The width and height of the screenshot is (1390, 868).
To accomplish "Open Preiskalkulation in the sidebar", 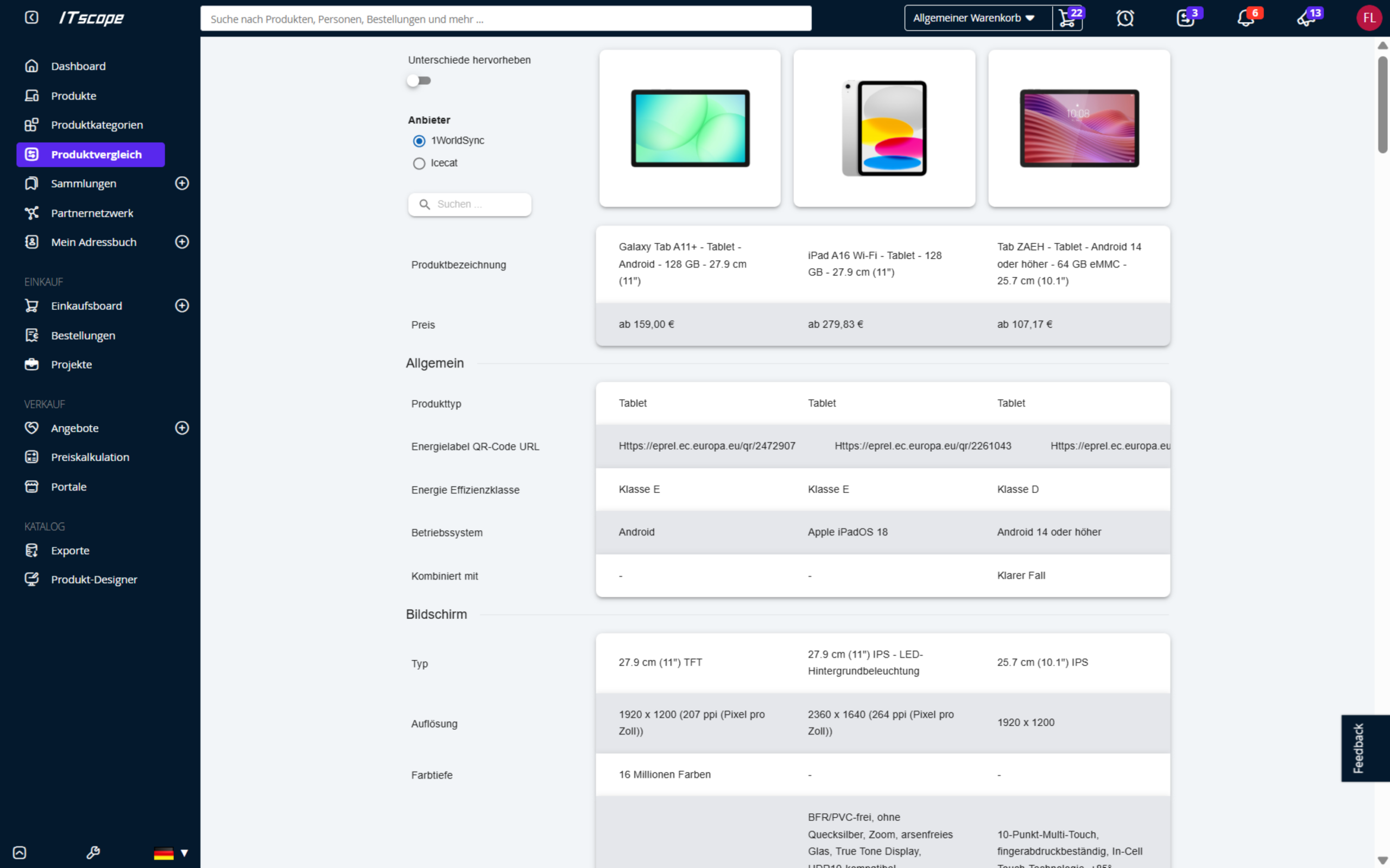I will pos(90,457).
